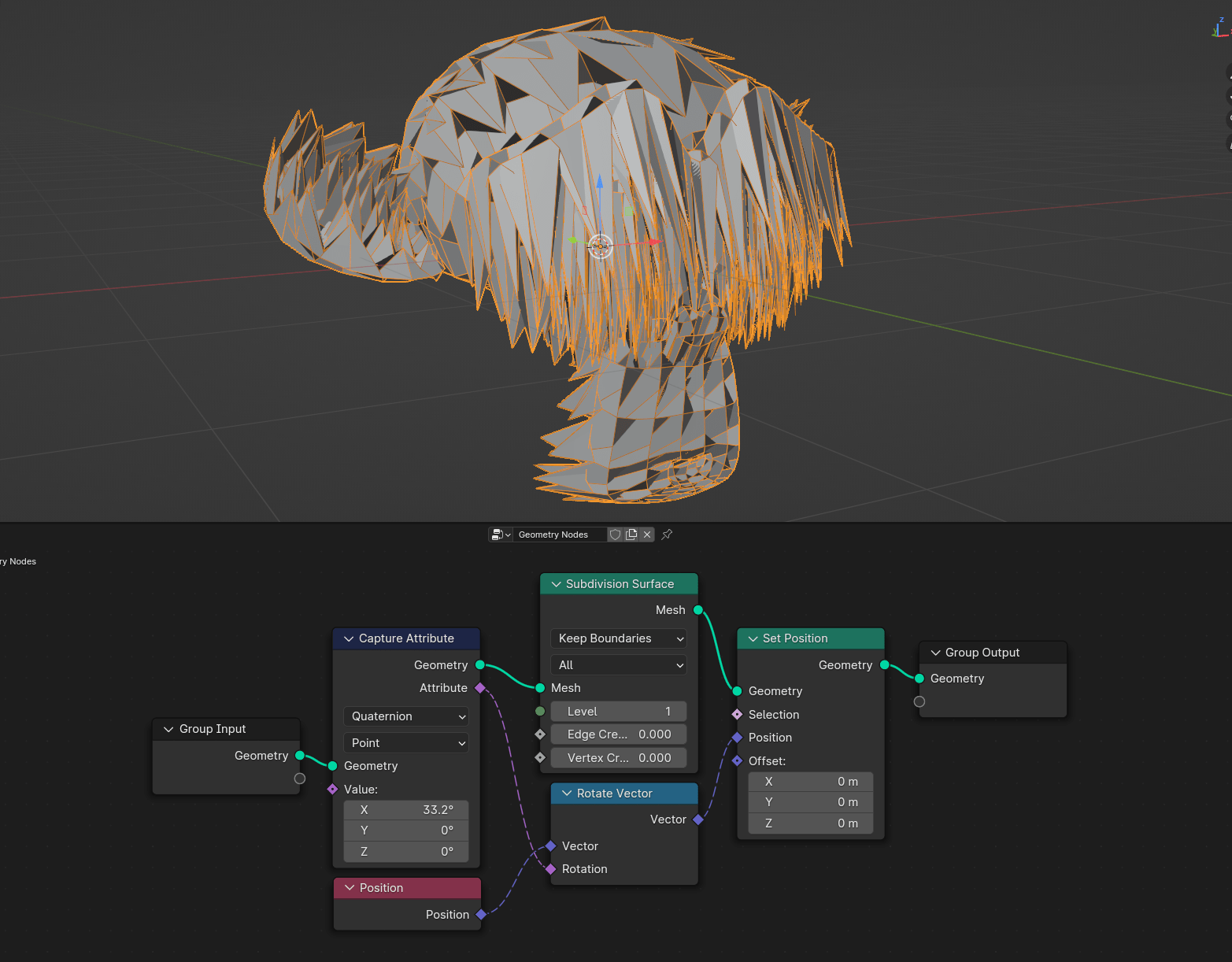Click the node-tree type icon in the header

(x=497, y=535)
